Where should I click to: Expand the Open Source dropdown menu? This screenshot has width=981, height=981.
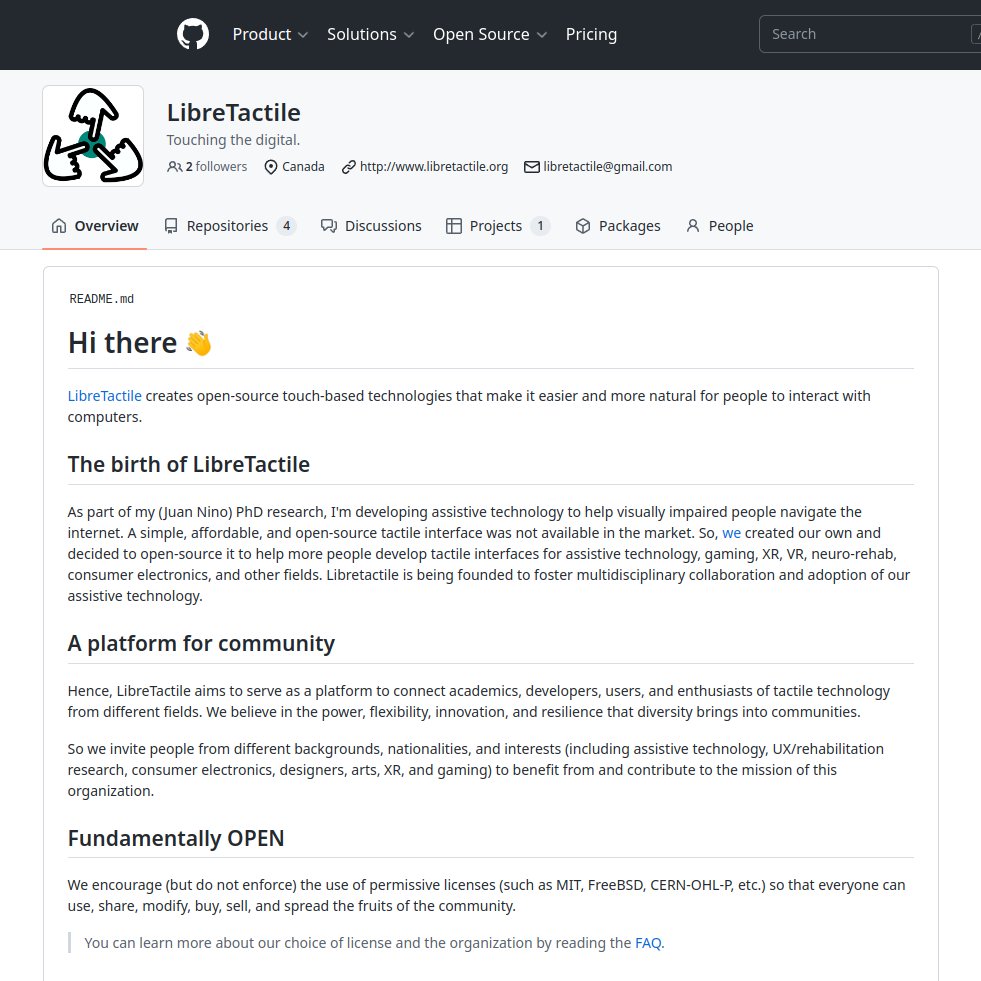pos(490,34)
